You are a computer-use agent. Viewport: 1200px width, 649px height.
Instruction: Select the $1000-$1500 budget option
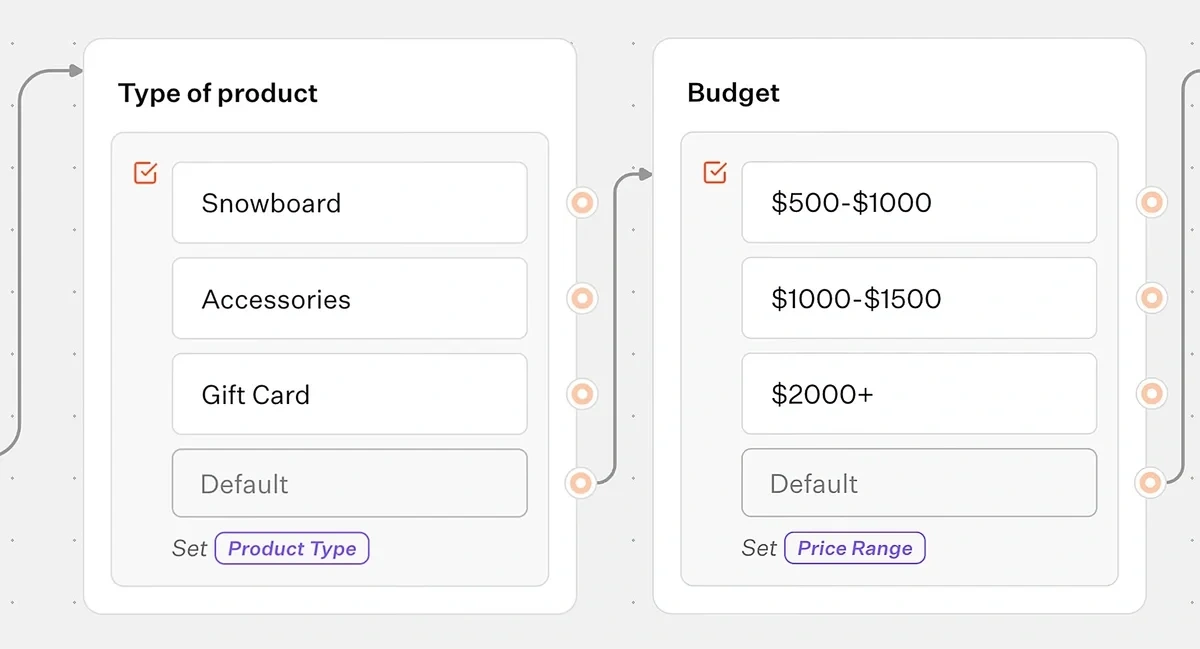tap(918, 297)
